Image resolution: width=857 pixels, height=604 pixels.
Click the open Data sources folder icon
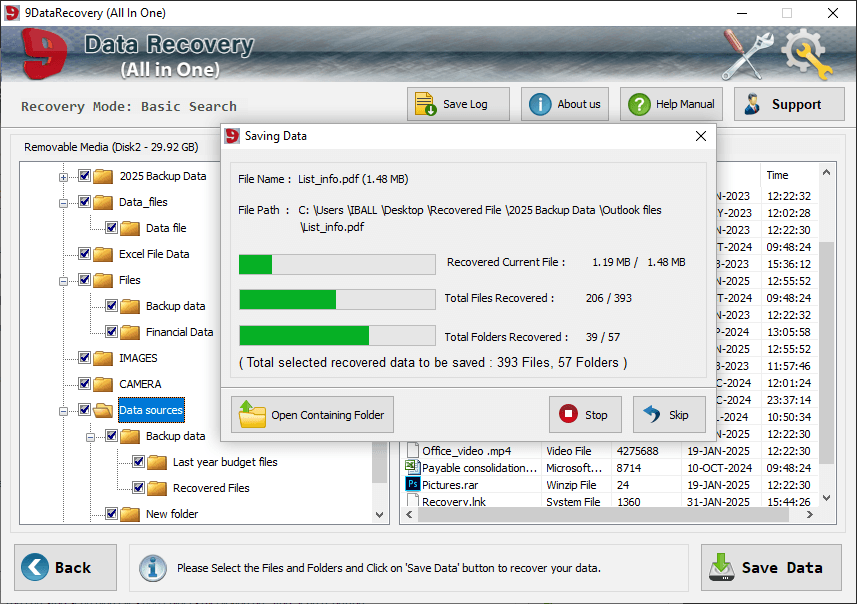point(103,410)
